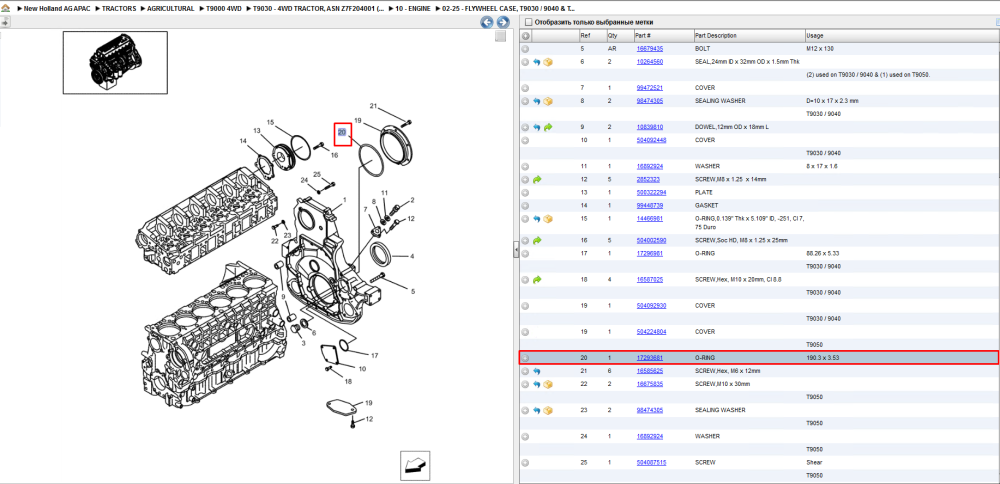Toggle the selection circle for row 25 SCREW
Viewport: 1000px width, 484px height.
tap(526, 462)
